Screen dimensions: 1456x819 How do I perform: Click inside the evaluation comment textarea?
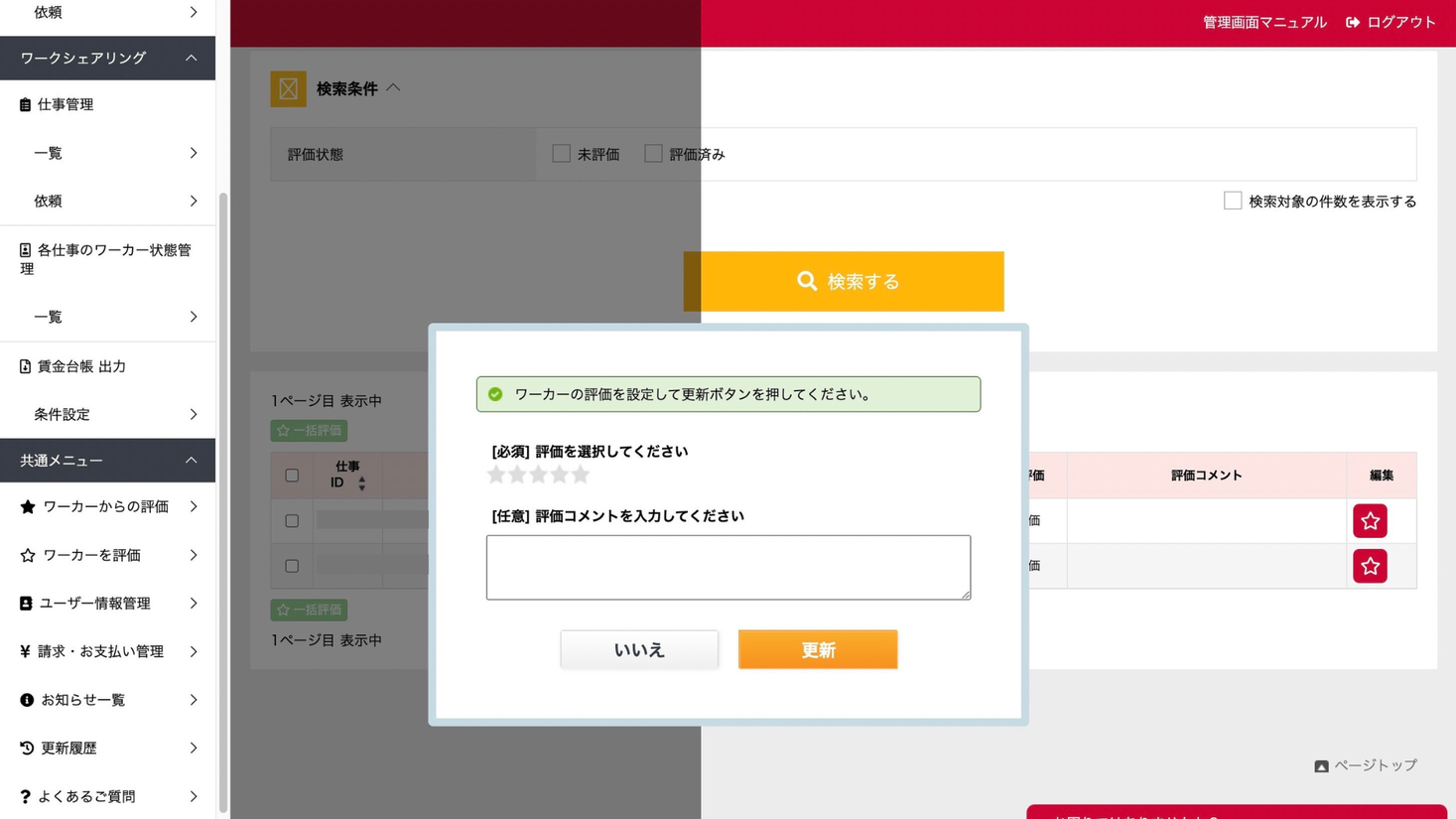tap(728, 566)
